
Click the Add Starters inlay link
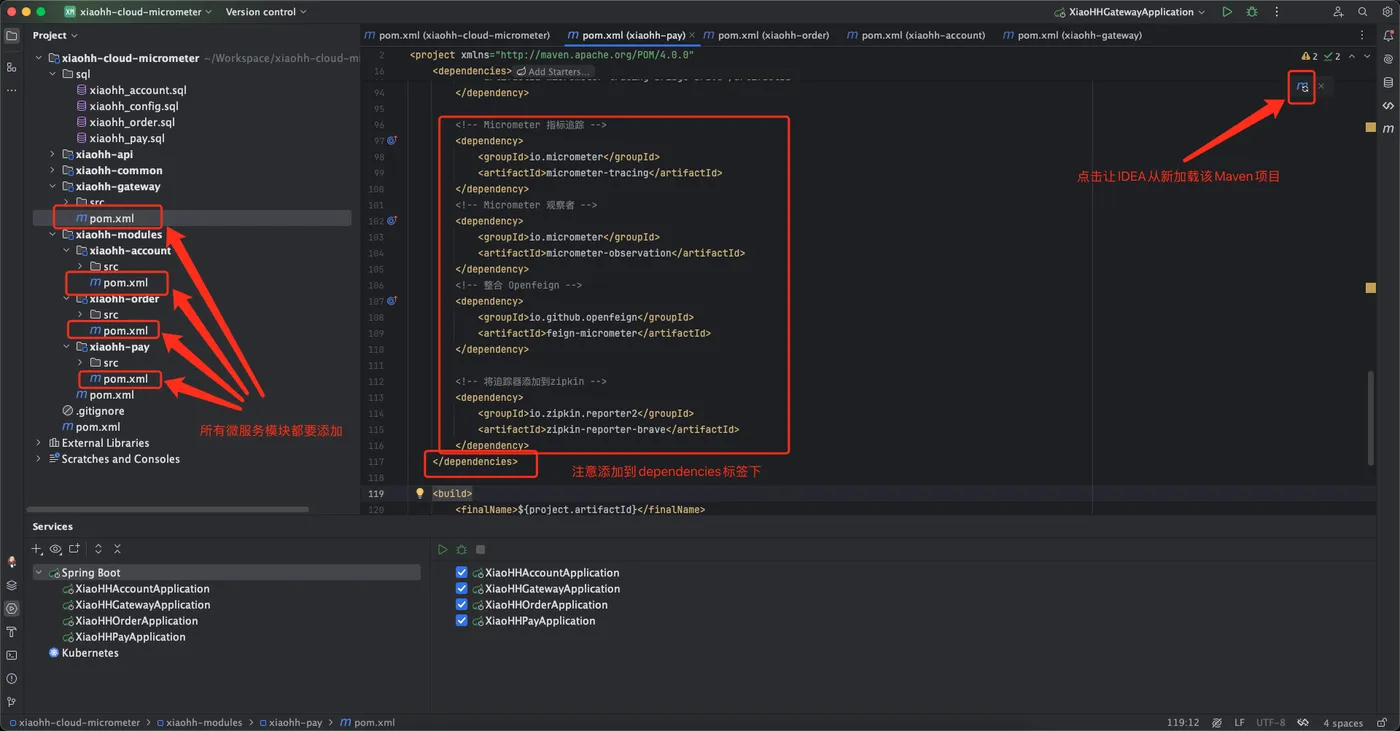pos(553,72)
